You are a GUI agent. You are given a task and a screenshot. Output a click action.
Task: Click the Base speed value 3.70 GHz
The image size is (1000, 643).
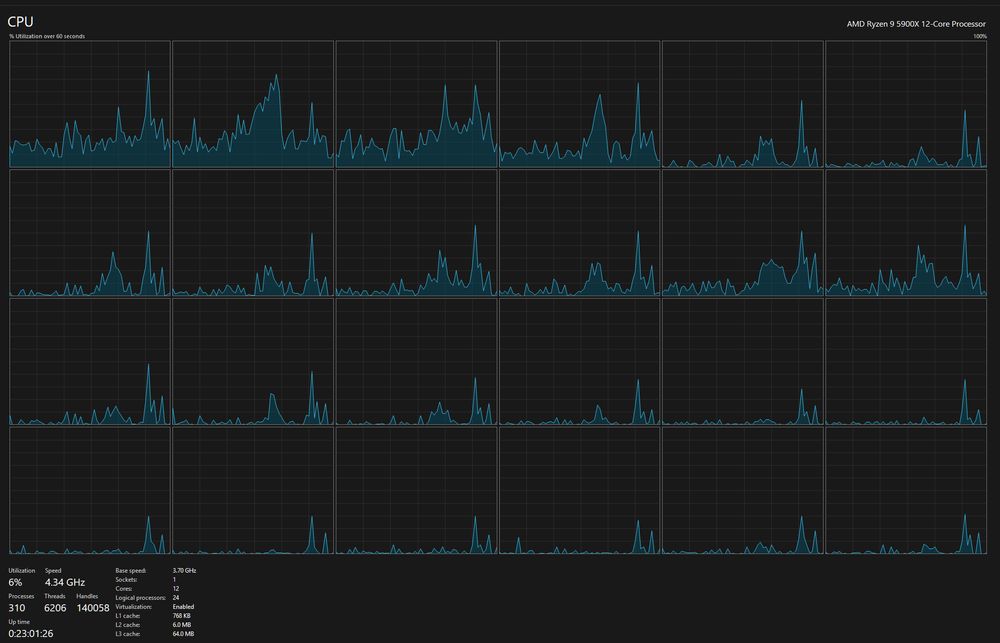click(x=183, y=570)
